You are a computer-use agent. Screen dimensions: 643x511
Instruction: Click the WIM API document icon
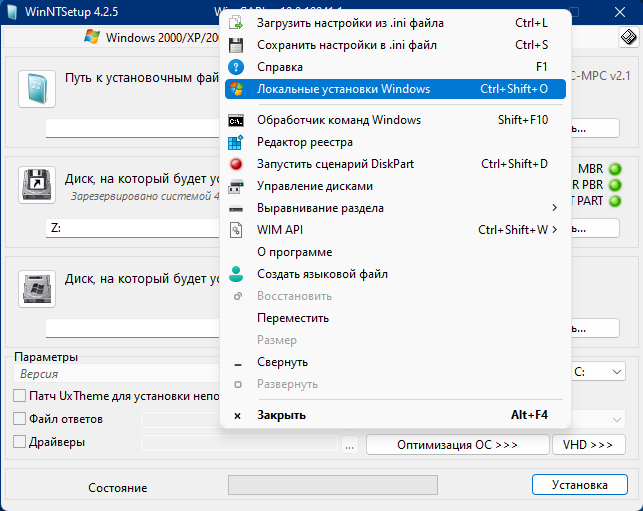(x=236, y=230)
